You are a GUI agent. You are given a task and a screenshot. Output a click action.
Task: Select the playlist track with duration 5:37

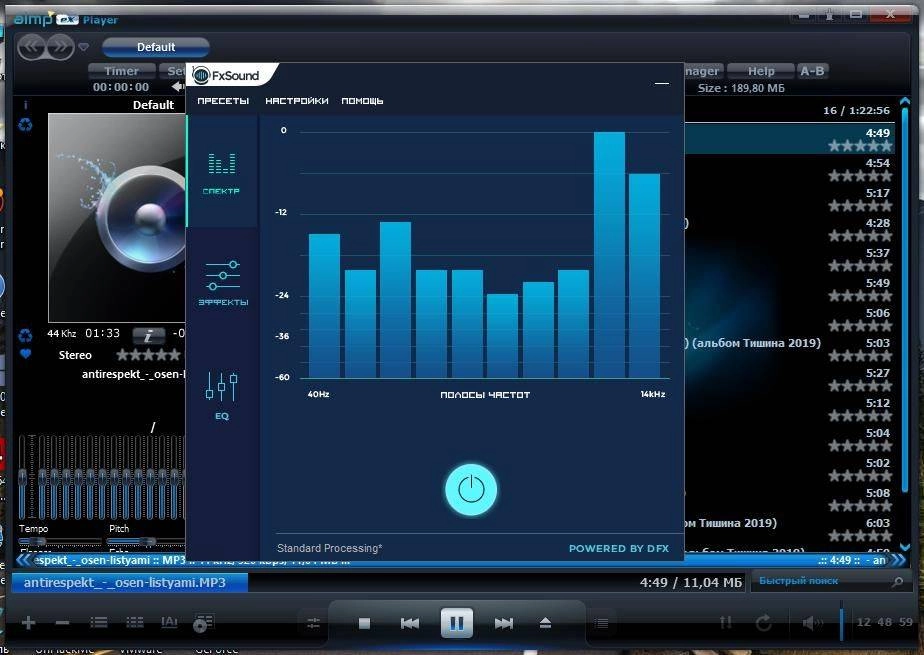[789, 259]
